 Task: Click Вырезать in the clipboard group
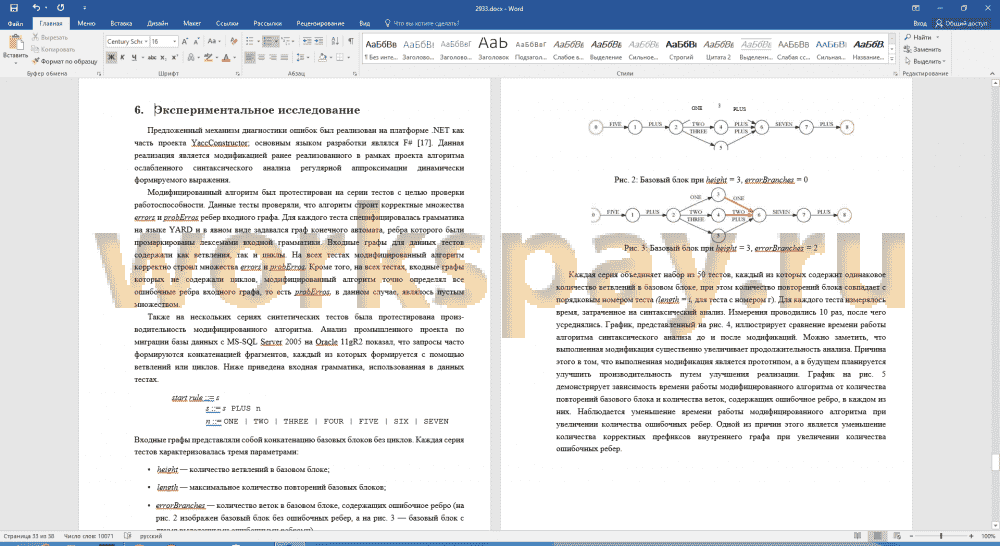pyautogui.click(x=50, y=38)
